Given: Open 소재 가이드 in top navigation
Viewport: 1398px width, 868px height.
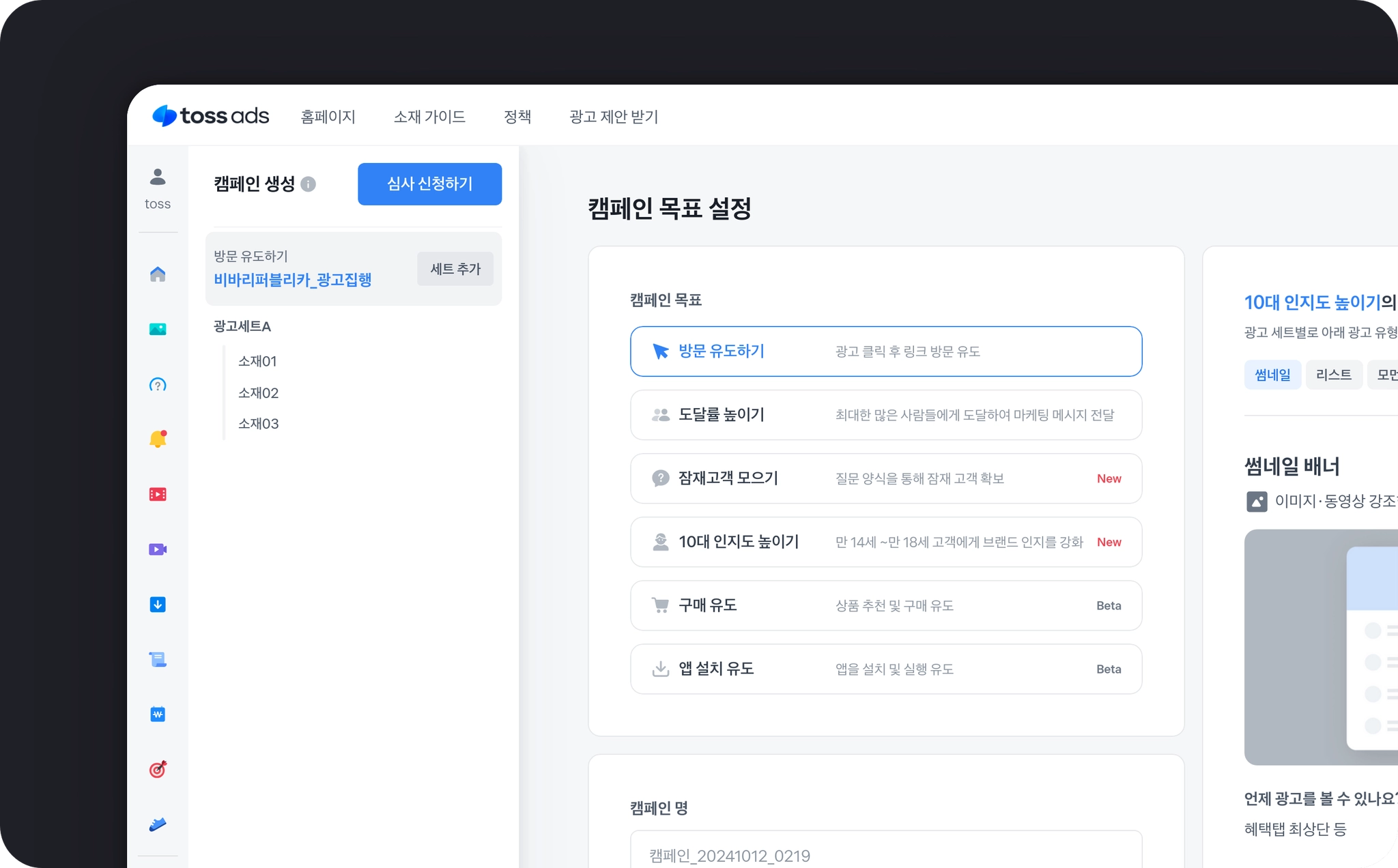Looking at the screenshot, I should pyautogui.click(x=429, y=117).
